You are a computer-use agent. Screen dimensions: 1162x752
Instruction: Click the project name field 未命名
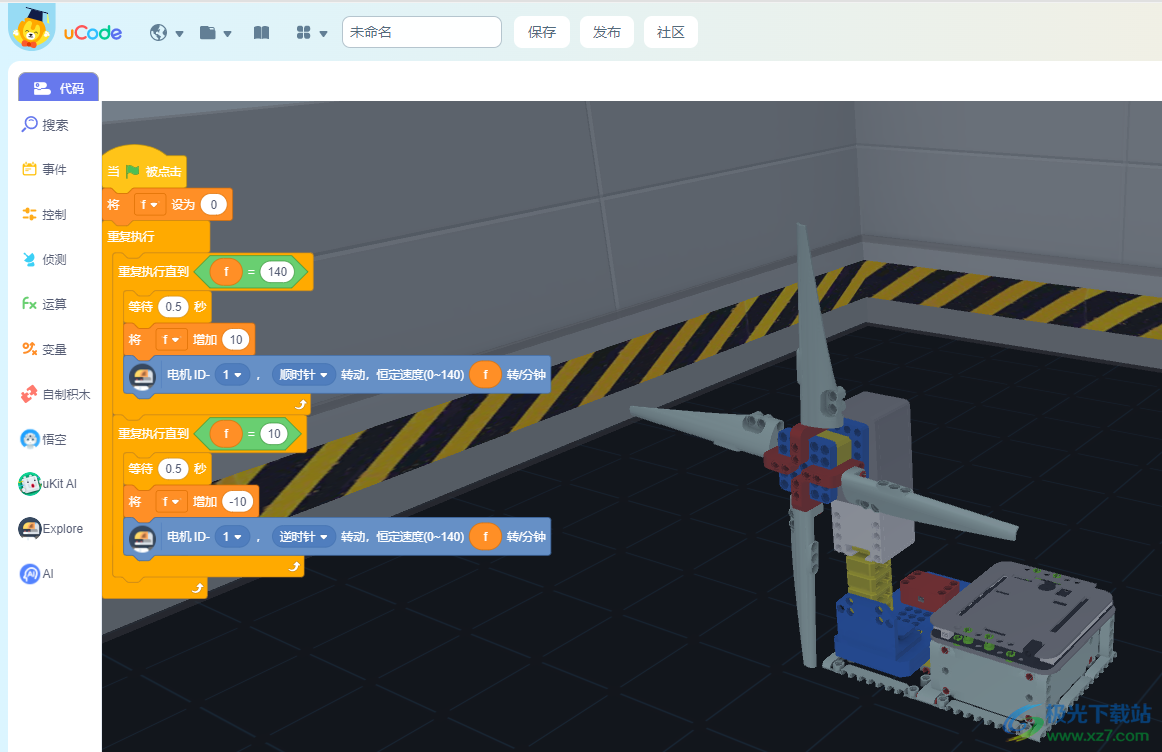pos(421,32)
